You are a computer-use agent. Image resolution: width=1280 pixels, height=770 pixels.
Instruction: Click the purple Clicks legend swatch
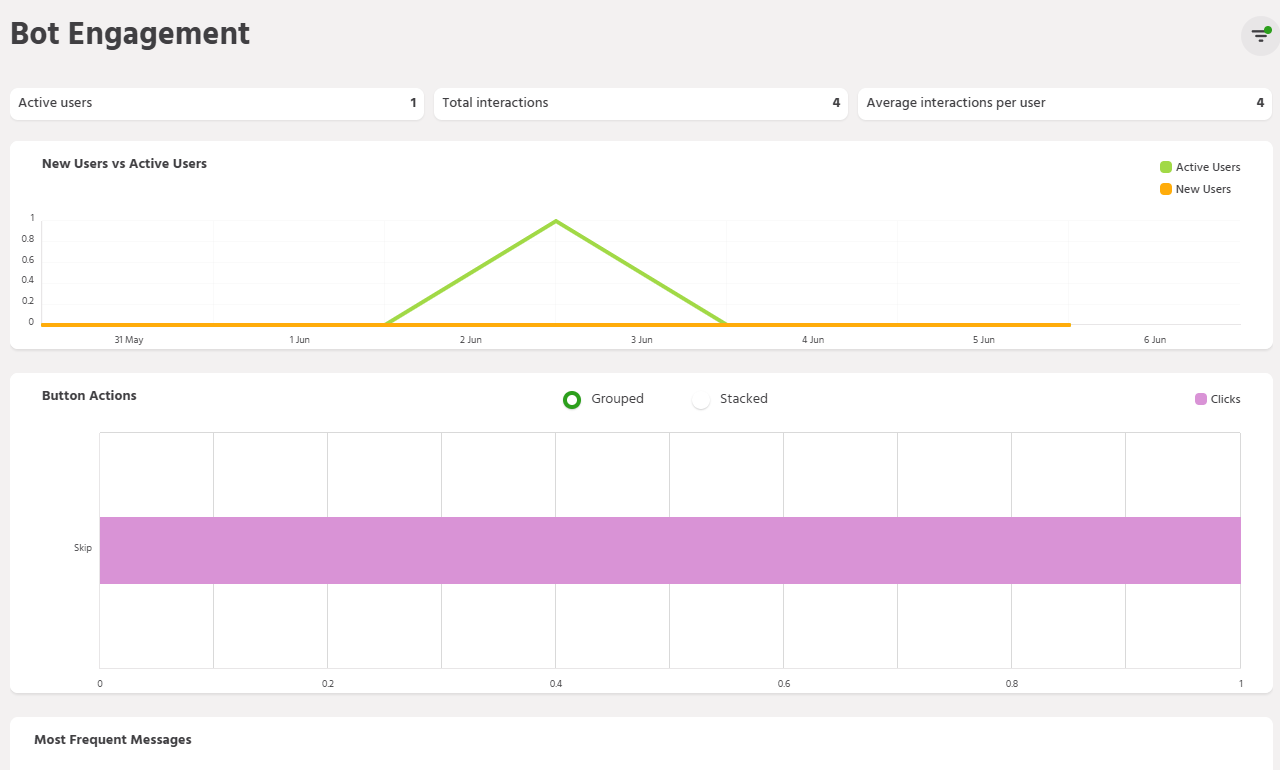(1201, 399)
